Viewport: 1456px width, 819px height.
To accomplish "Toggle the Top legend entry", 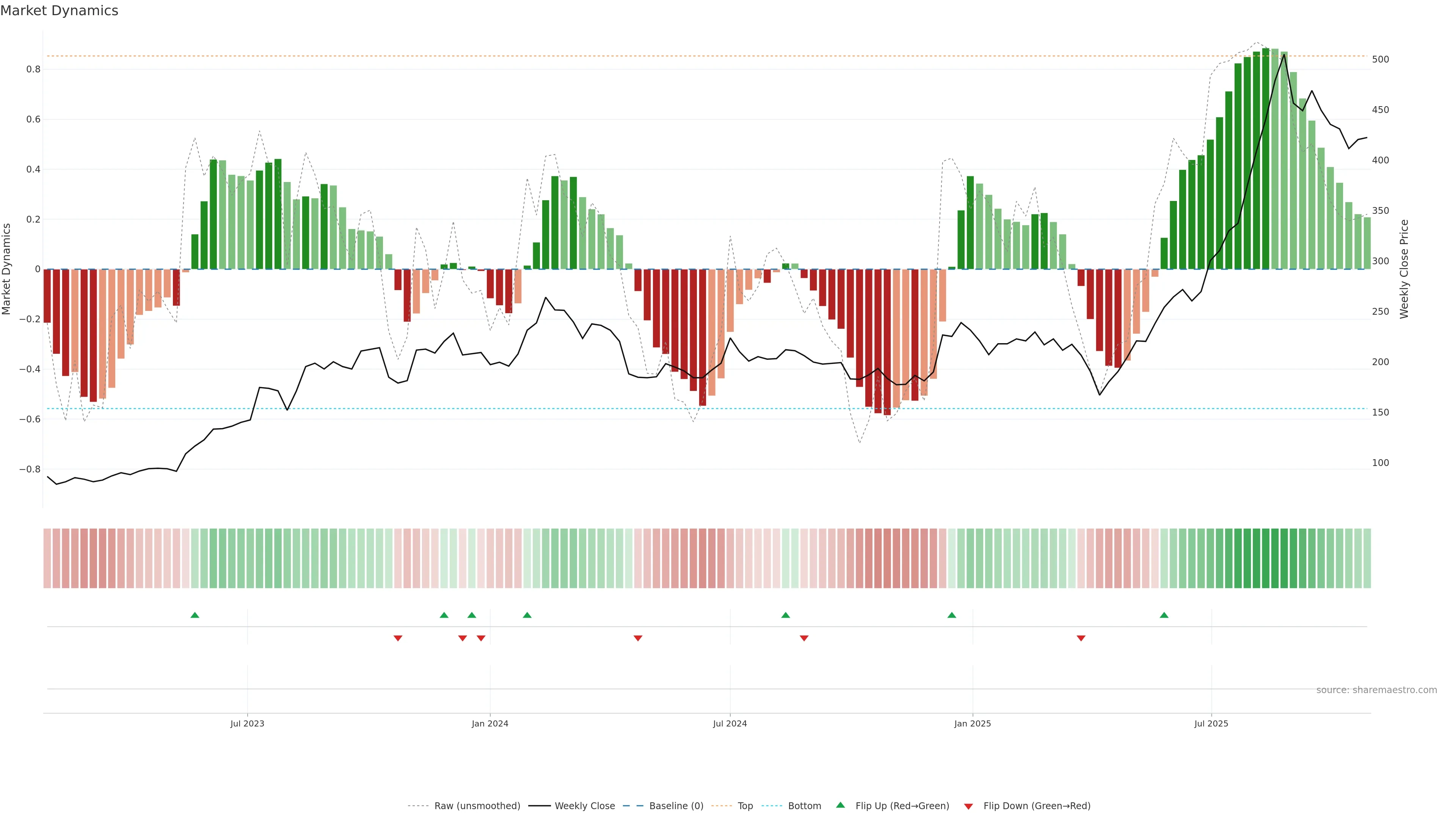I will (x=745, y=806).
